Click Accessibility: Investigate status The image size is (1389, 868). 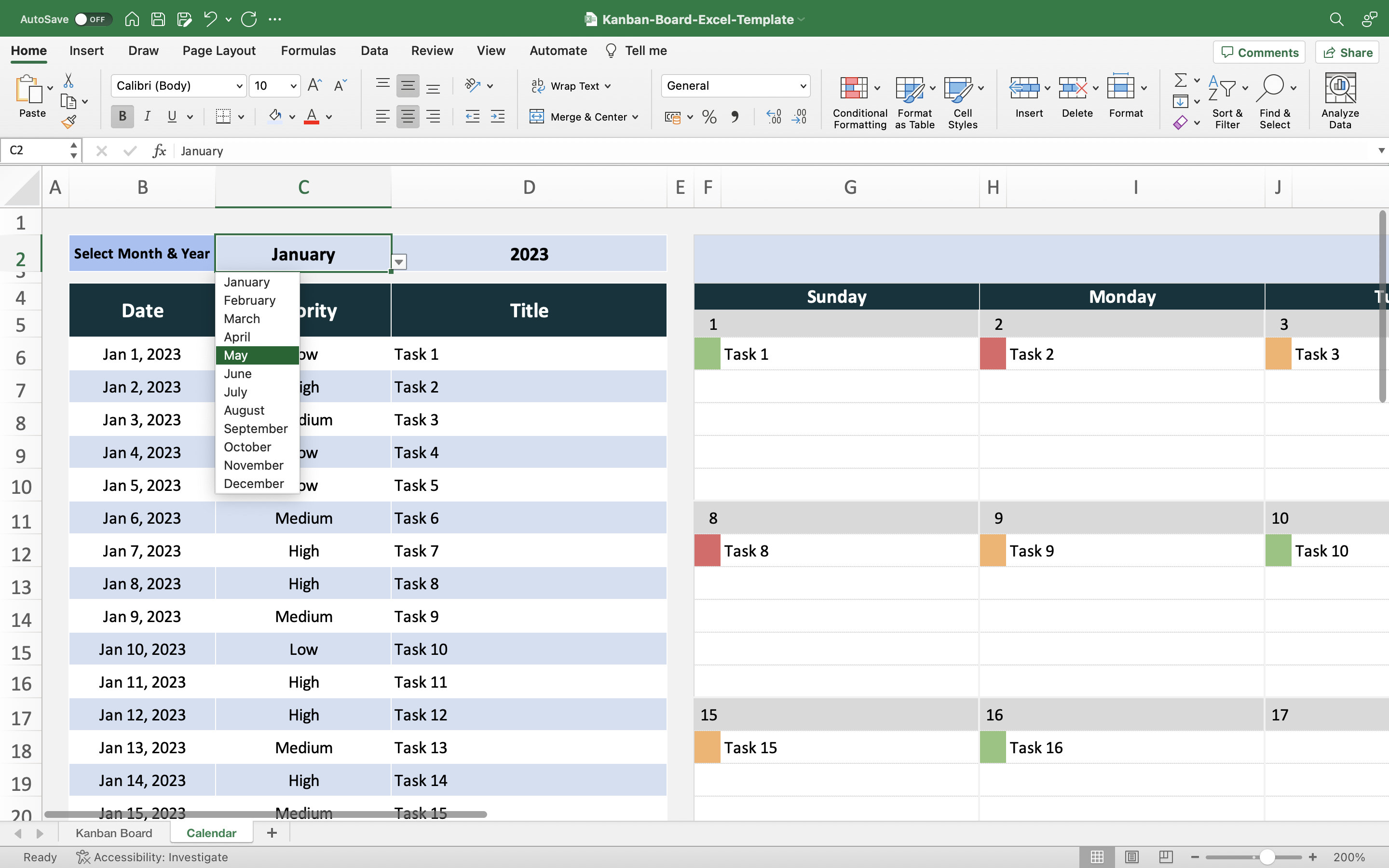coord(153,856)
